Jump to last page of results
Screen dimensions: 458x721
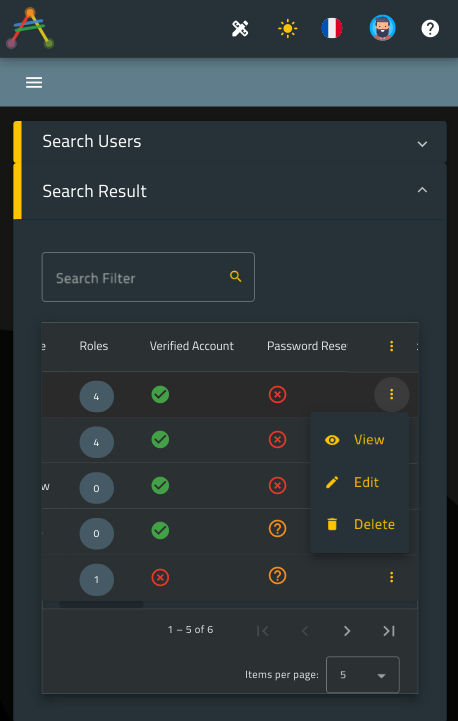[389, 631]
